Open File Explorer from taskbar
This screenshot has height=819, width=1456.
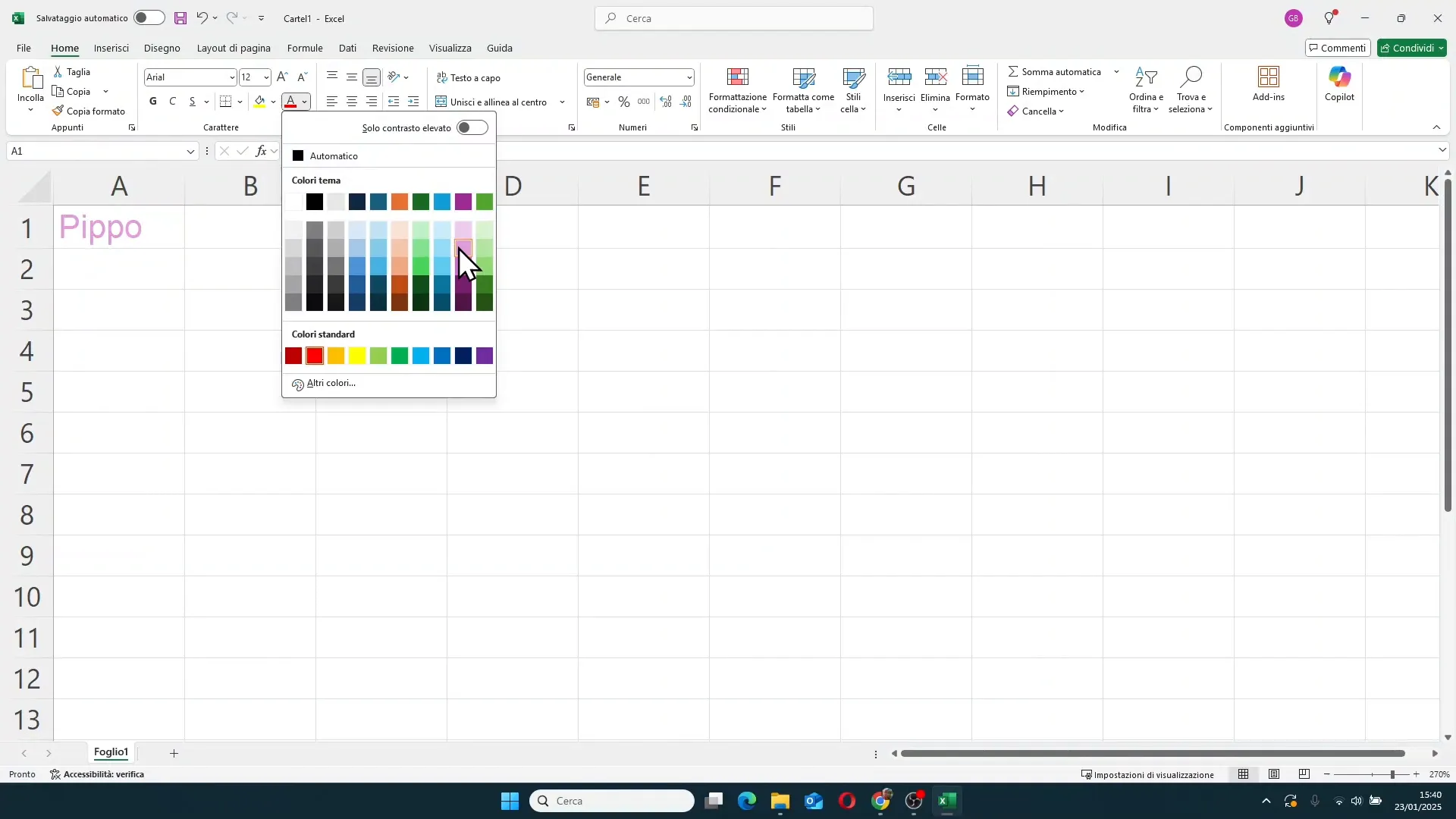pos(780,801)
